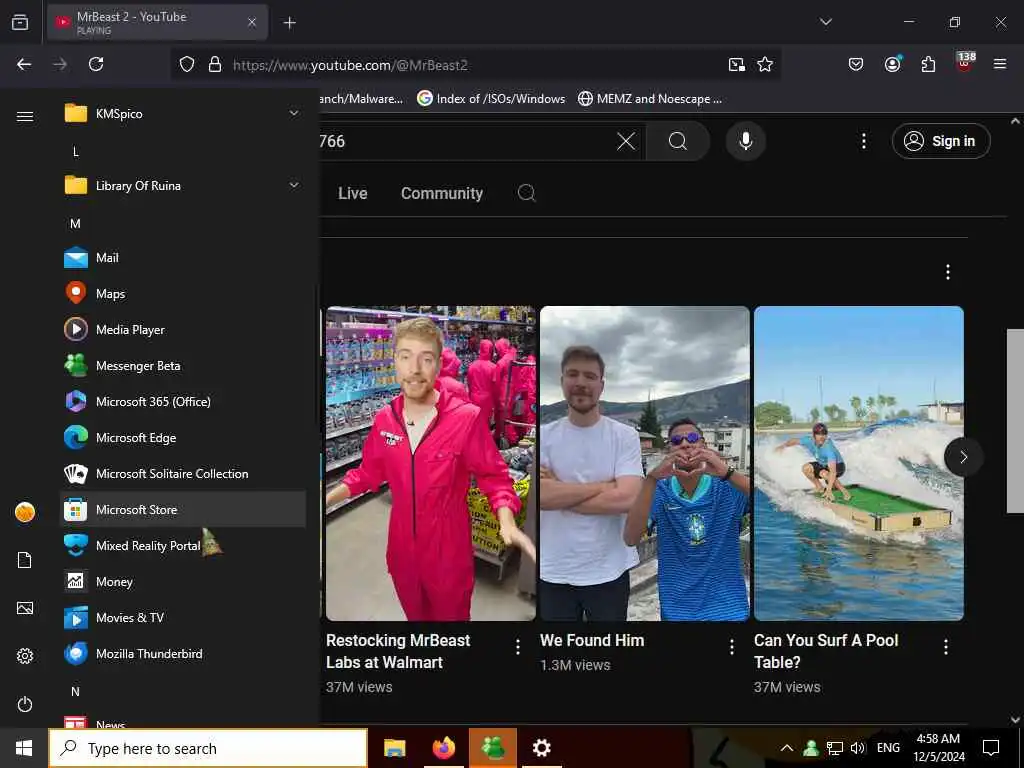Show next shorts with arrow button
This screenshot has width=1024, height=768.
(963, 456)
